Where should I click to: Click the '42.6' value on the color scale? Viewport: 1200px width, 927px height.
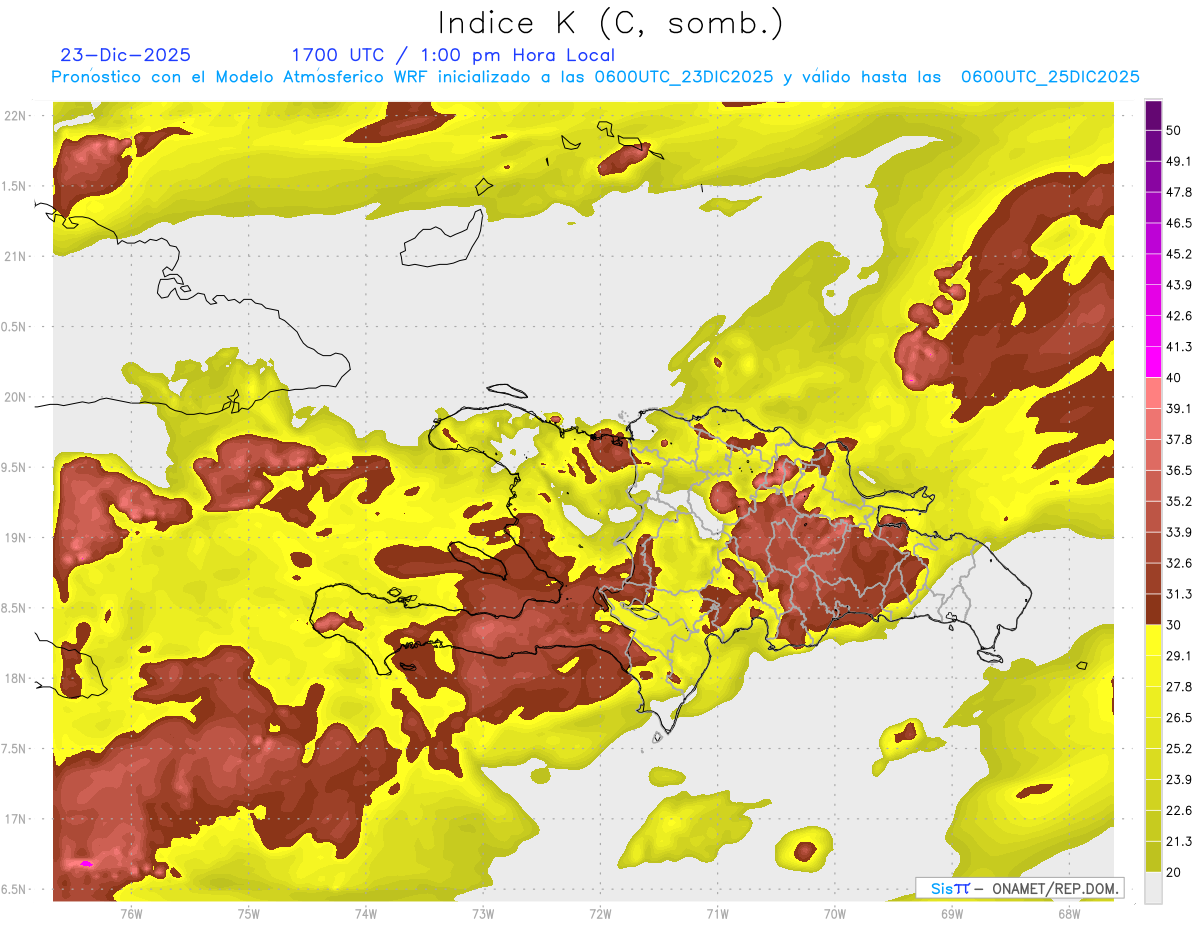[x=1179, y=316]
